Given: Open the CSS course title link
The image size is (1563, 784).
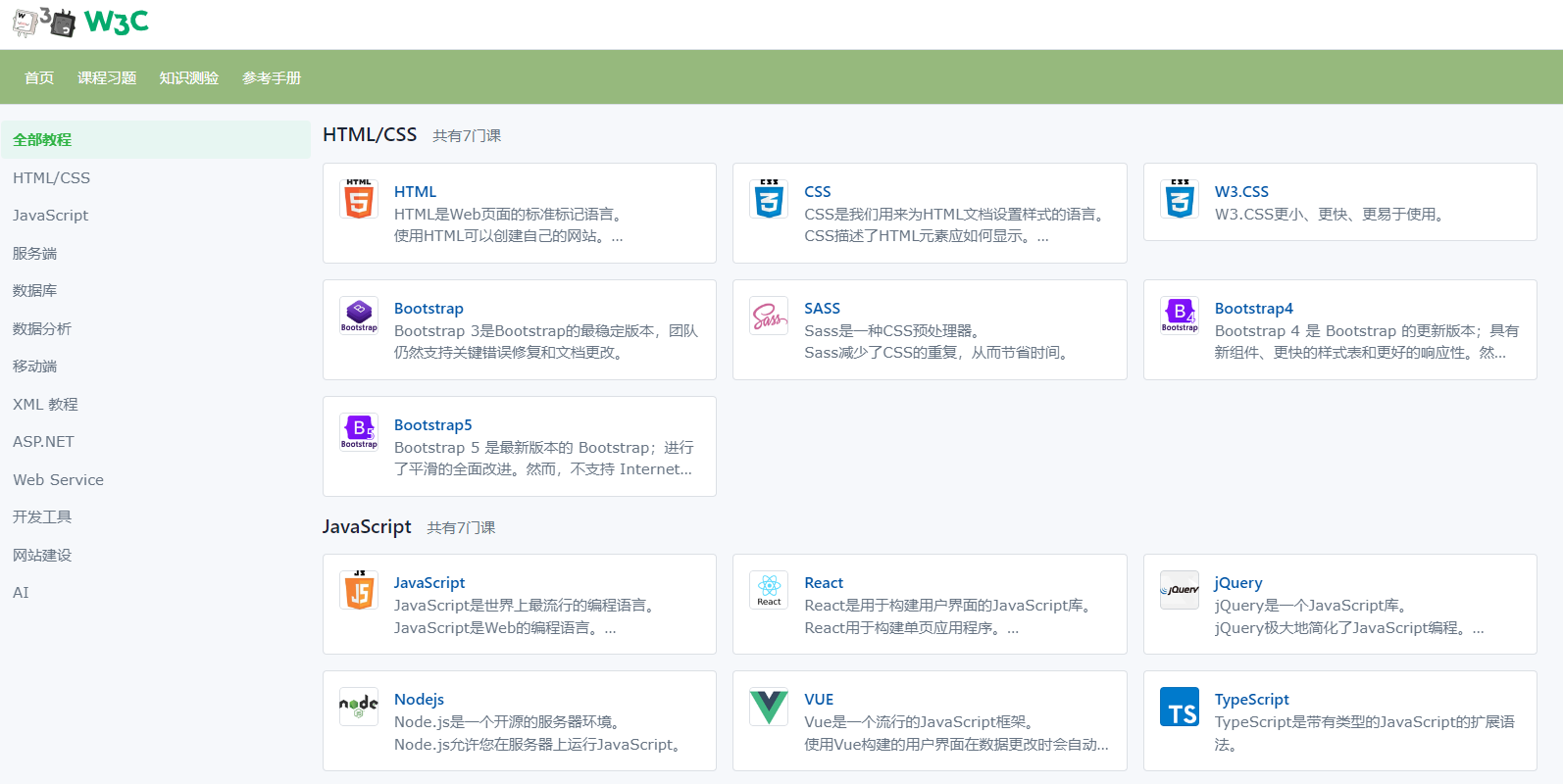Looking at the screenshot, I should (818, 192).
